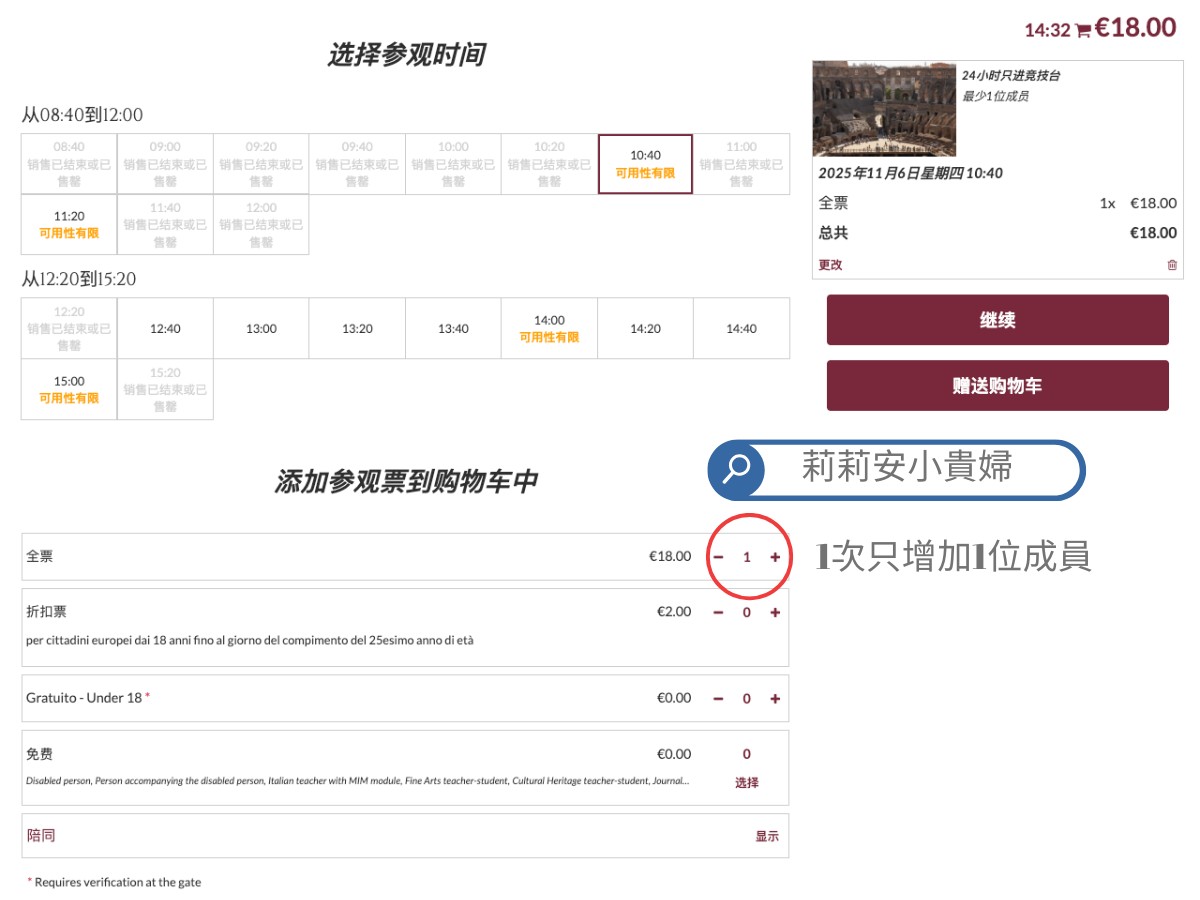Screen dimensions: 1200x900
Task: Add a Gratuito Under 18 ticket
Action: coord(775,699)
